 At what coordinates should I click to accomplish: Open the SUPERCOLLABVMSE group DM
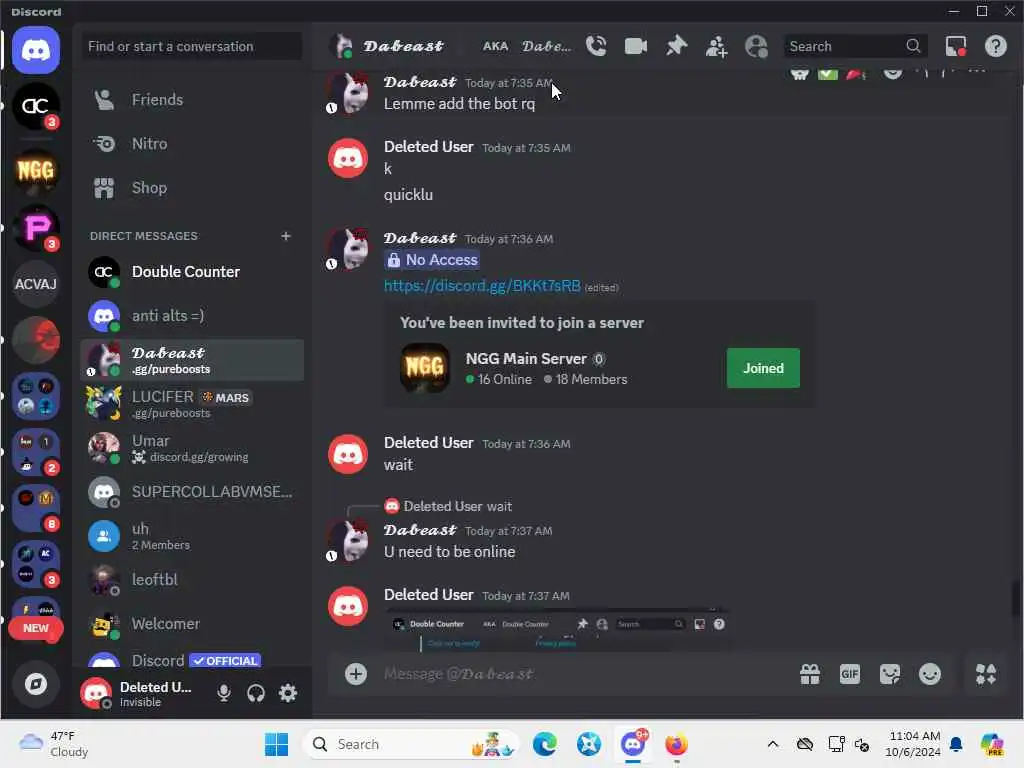pos(192,492)
